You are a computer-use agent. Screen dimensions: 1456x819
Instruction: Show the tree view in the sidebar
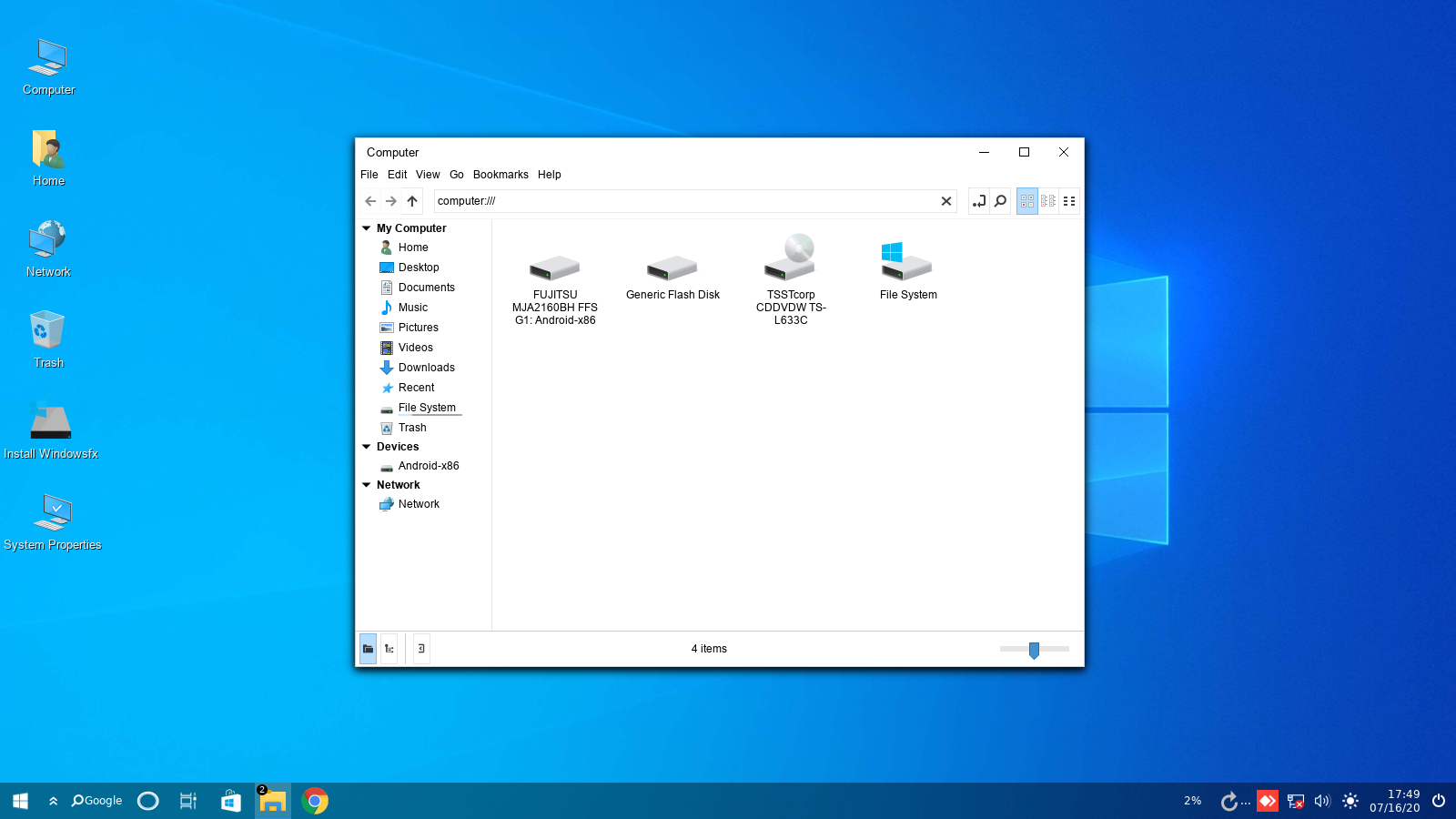tap(389, 649)
